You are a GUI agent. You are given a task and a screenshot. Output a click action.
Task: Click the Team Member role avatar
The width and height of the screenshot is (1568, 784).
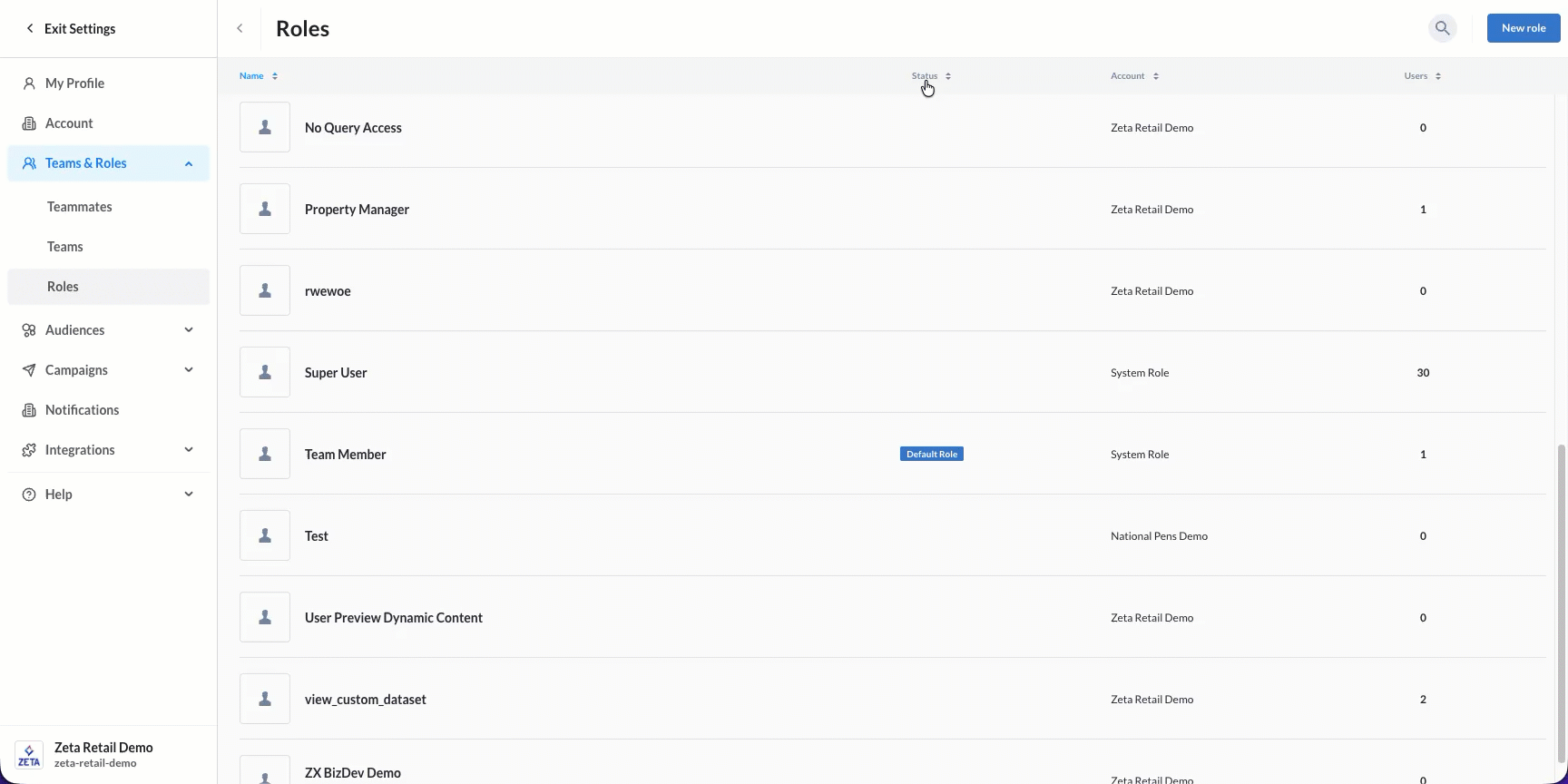click(x=265, y=454)
